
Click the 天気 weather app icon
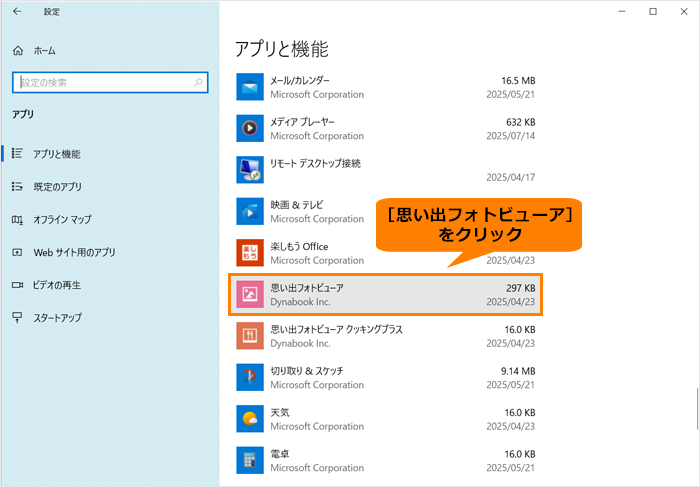click(250, 419)
